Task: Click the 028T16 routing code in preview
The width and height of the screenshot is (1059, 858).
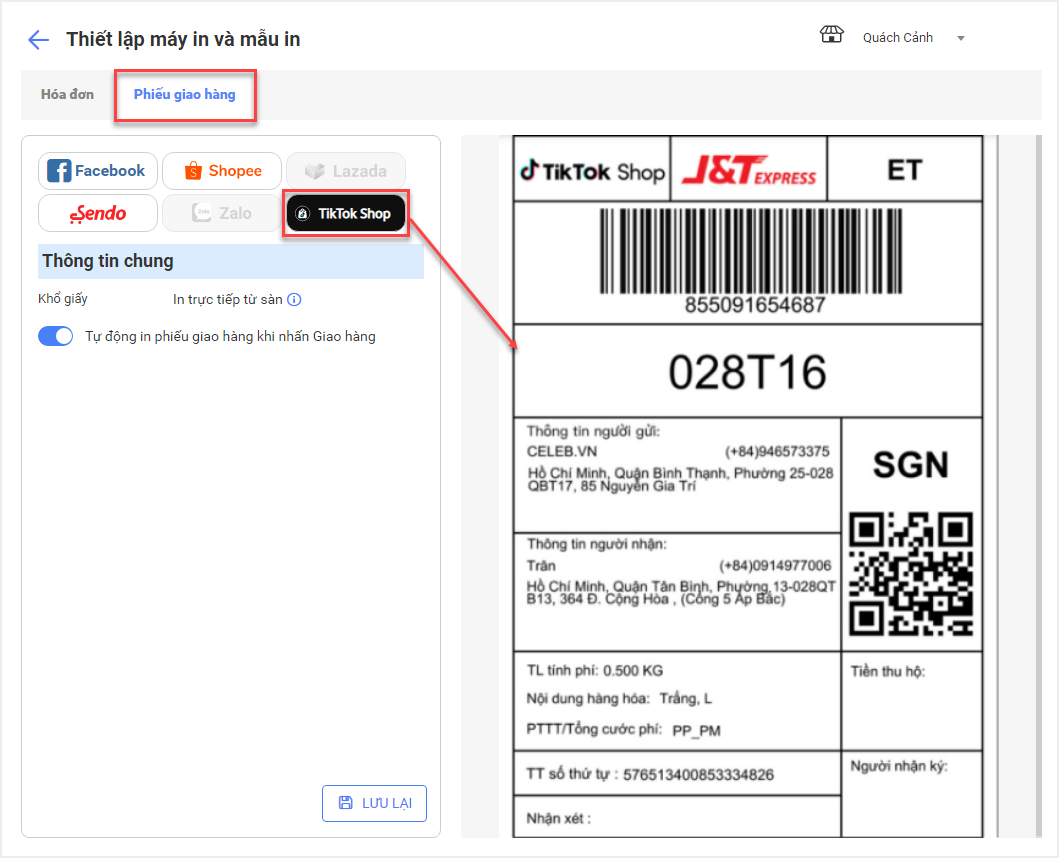Action: click(748, 372)
